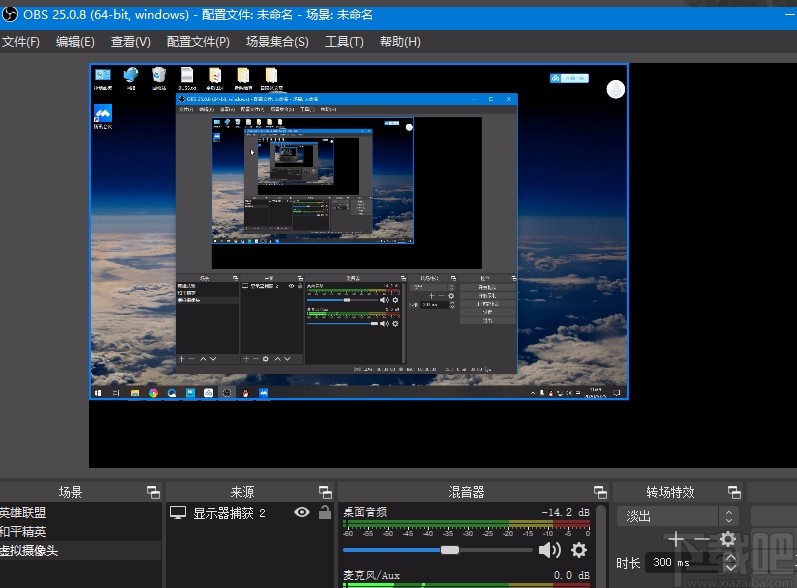Screen dimensions: 797x588
Task: Open the 文件(F) menu
Action: [x=20, y=42]
